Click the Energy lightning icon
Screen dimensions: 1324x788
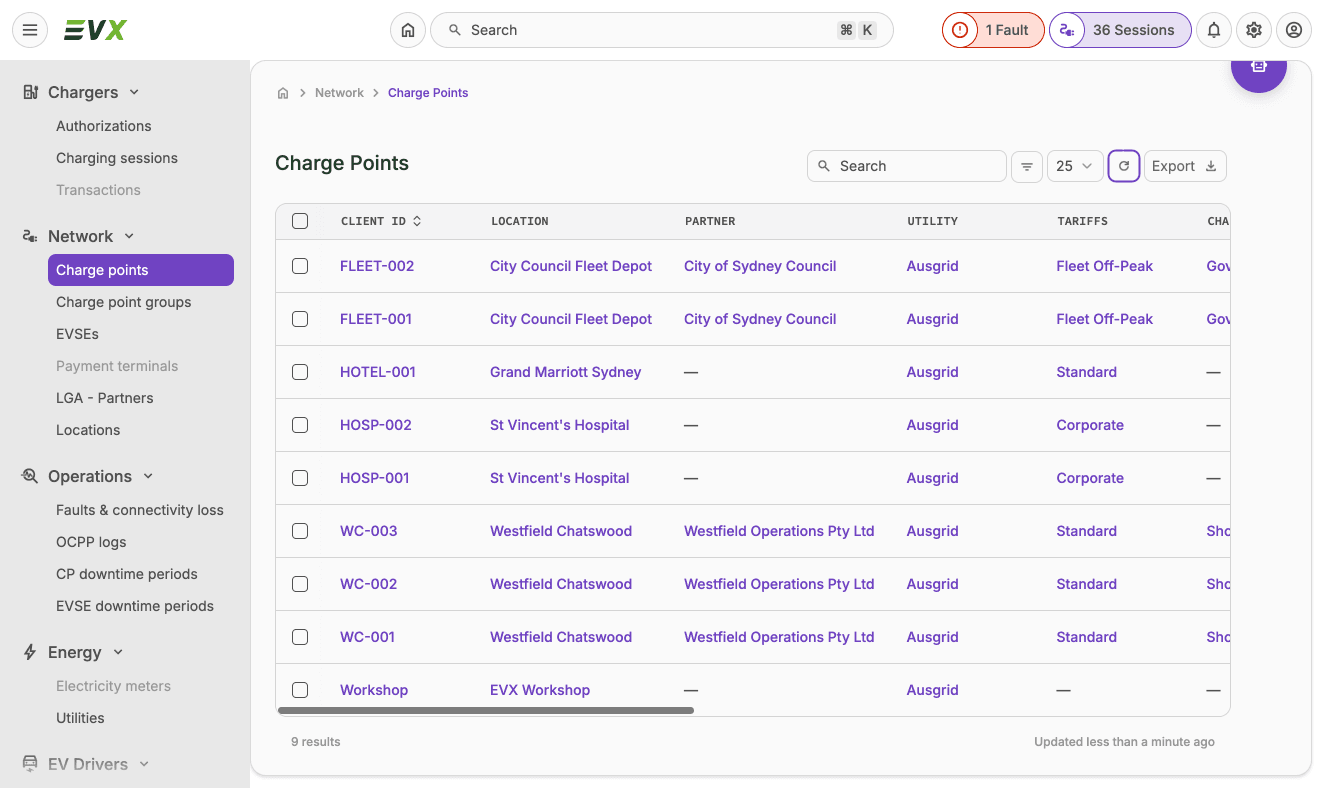pyautogui.click(x=31, y=652)
